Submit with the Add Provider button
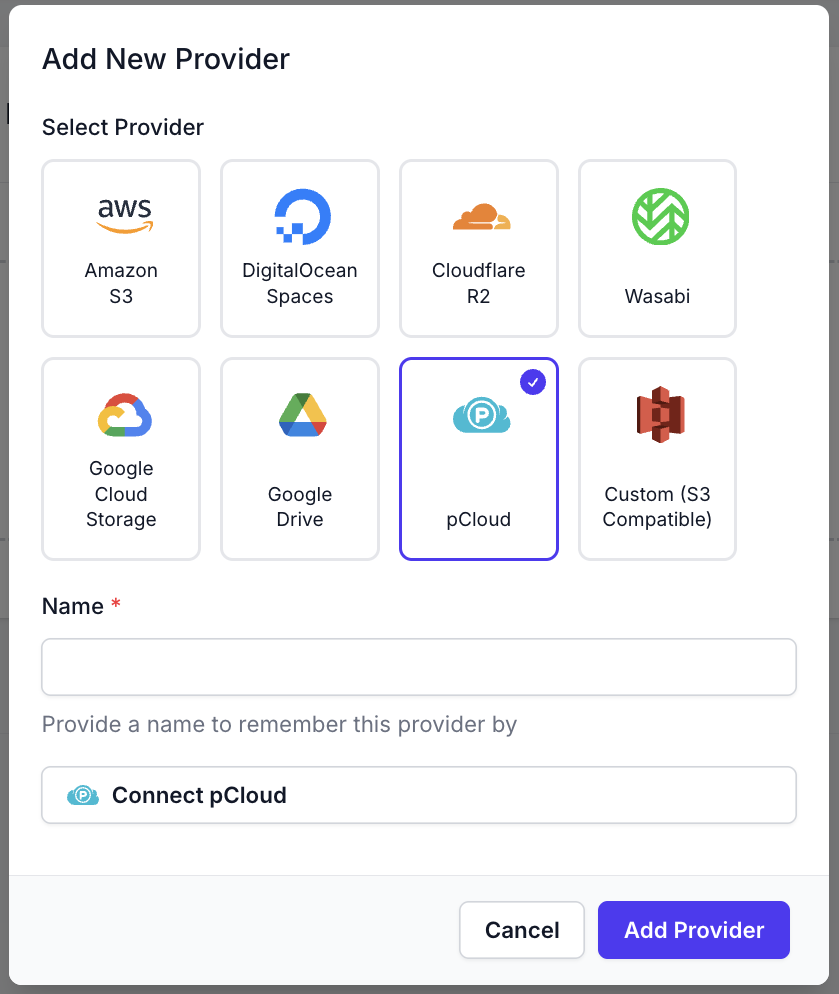Image resolution: width=839 pixels, height=994 pixels. 694,930
